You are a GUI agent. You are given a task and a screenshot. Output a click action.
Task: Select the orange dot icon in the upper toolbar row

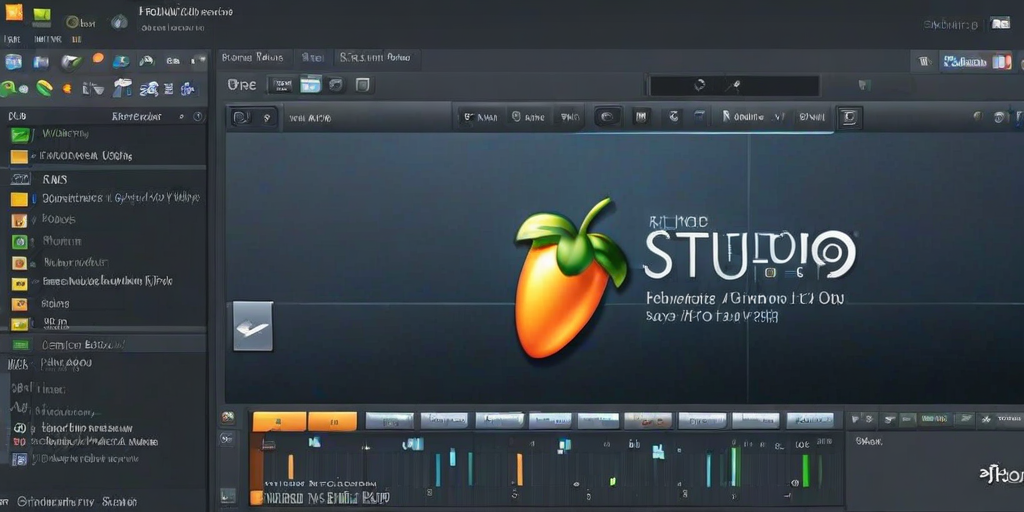[x=98, y=58]
